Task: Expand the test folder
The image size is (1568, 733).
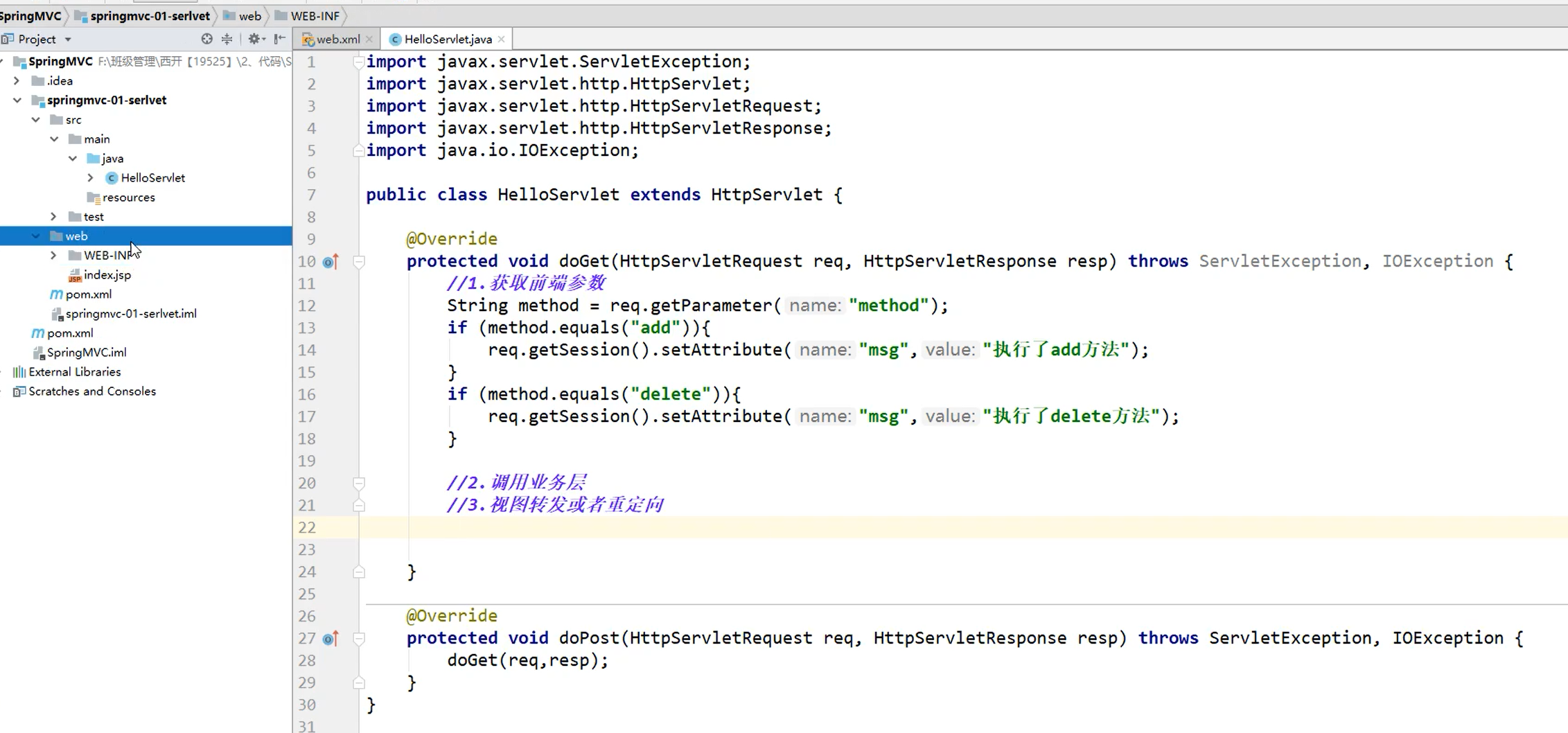Action: (54, 217)
